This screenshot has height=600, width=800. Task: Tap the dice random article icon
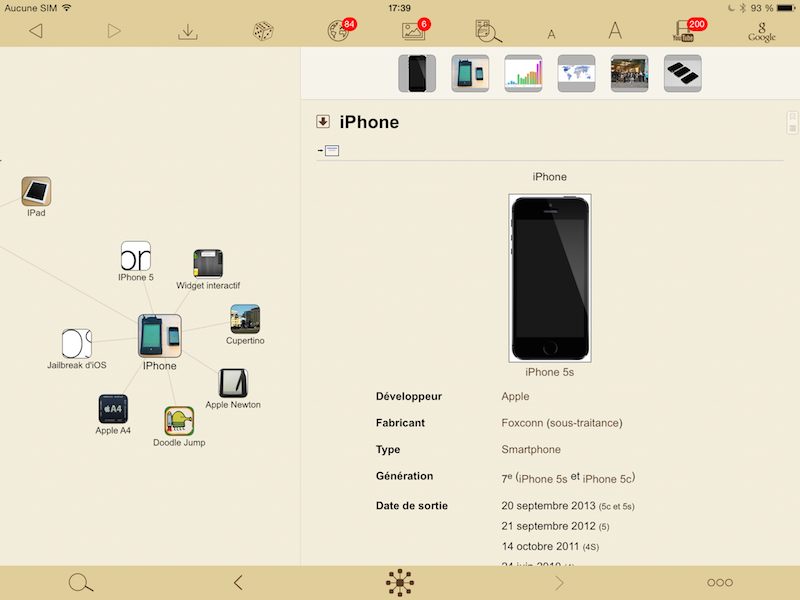click(x=263, y=32)
